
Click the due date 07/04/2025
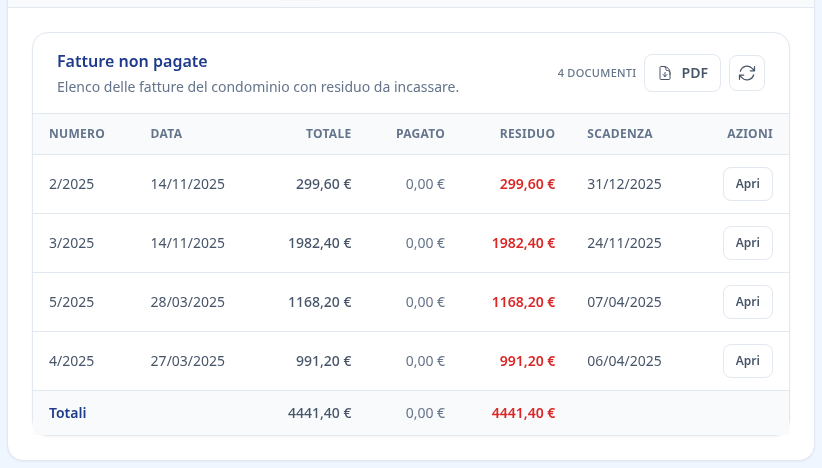(624, 302)
